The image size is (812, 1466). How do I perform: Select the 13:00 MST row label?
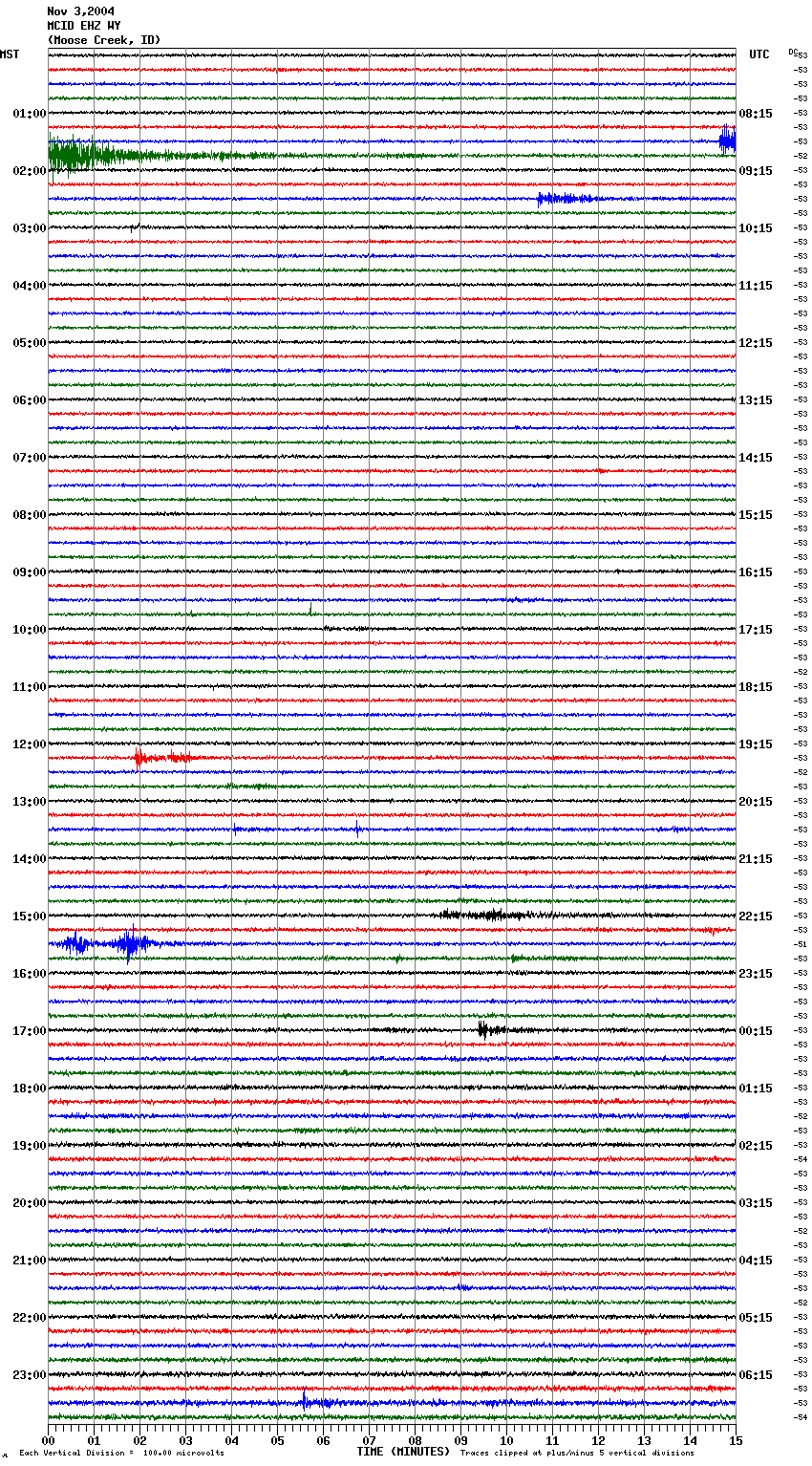30,802
